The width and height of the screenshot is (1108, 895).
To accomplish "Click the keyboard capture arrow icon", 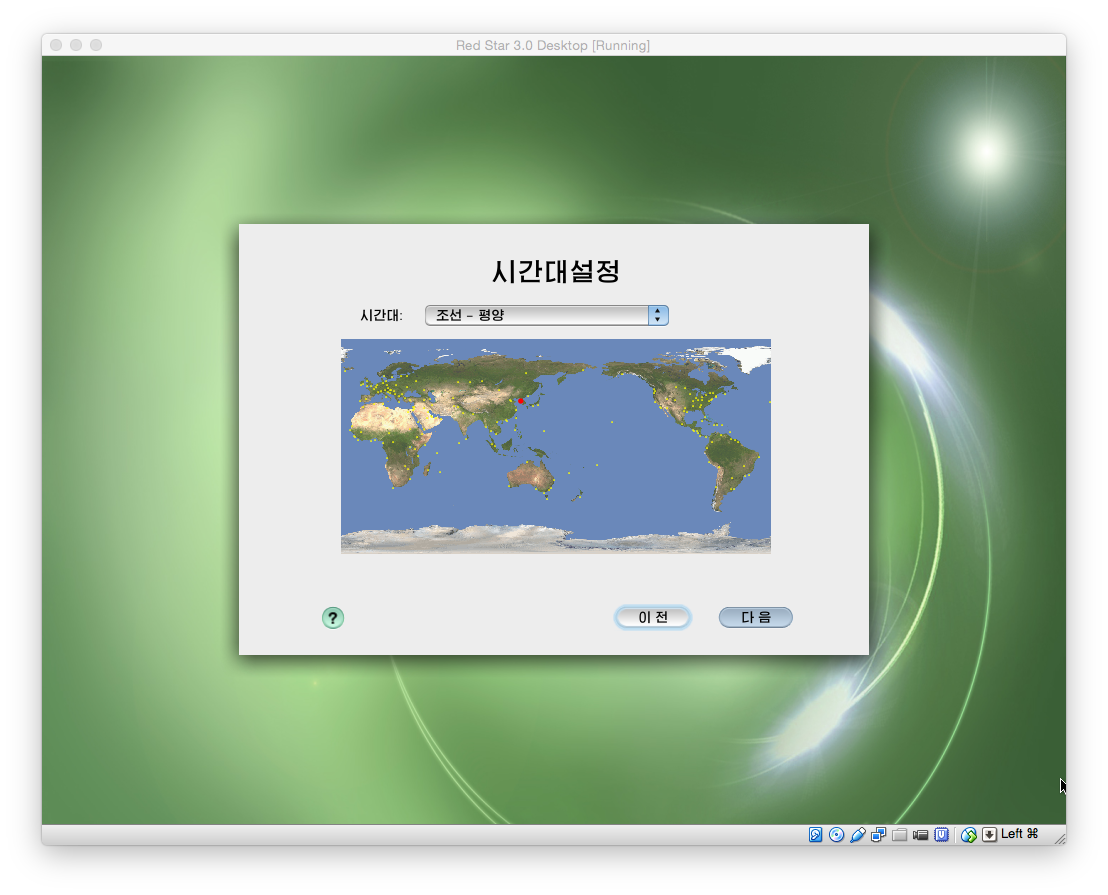I will click(x=989, y=835).
